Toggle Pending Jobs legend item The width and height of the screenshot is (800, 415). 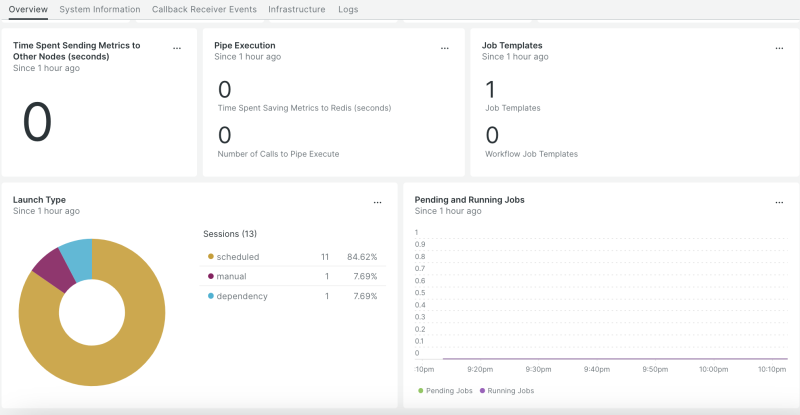tap(447, 390)
